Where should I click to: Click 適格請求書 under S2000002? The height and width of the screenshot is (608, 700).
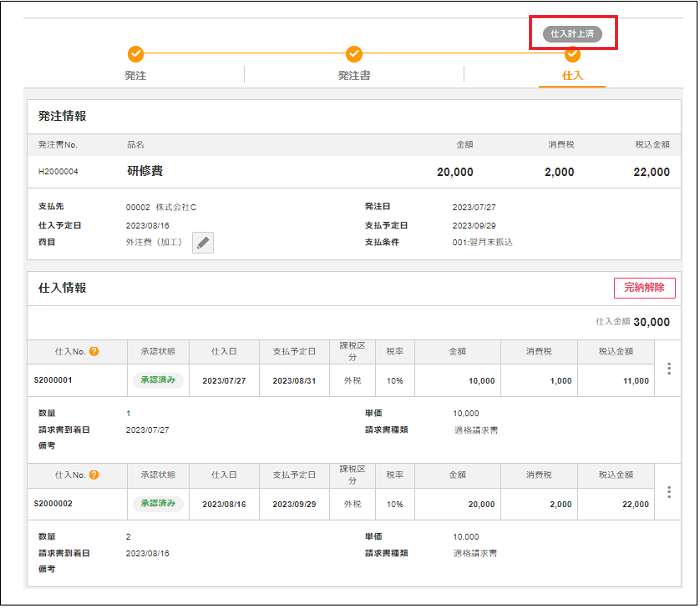click(x=475, y=554)
